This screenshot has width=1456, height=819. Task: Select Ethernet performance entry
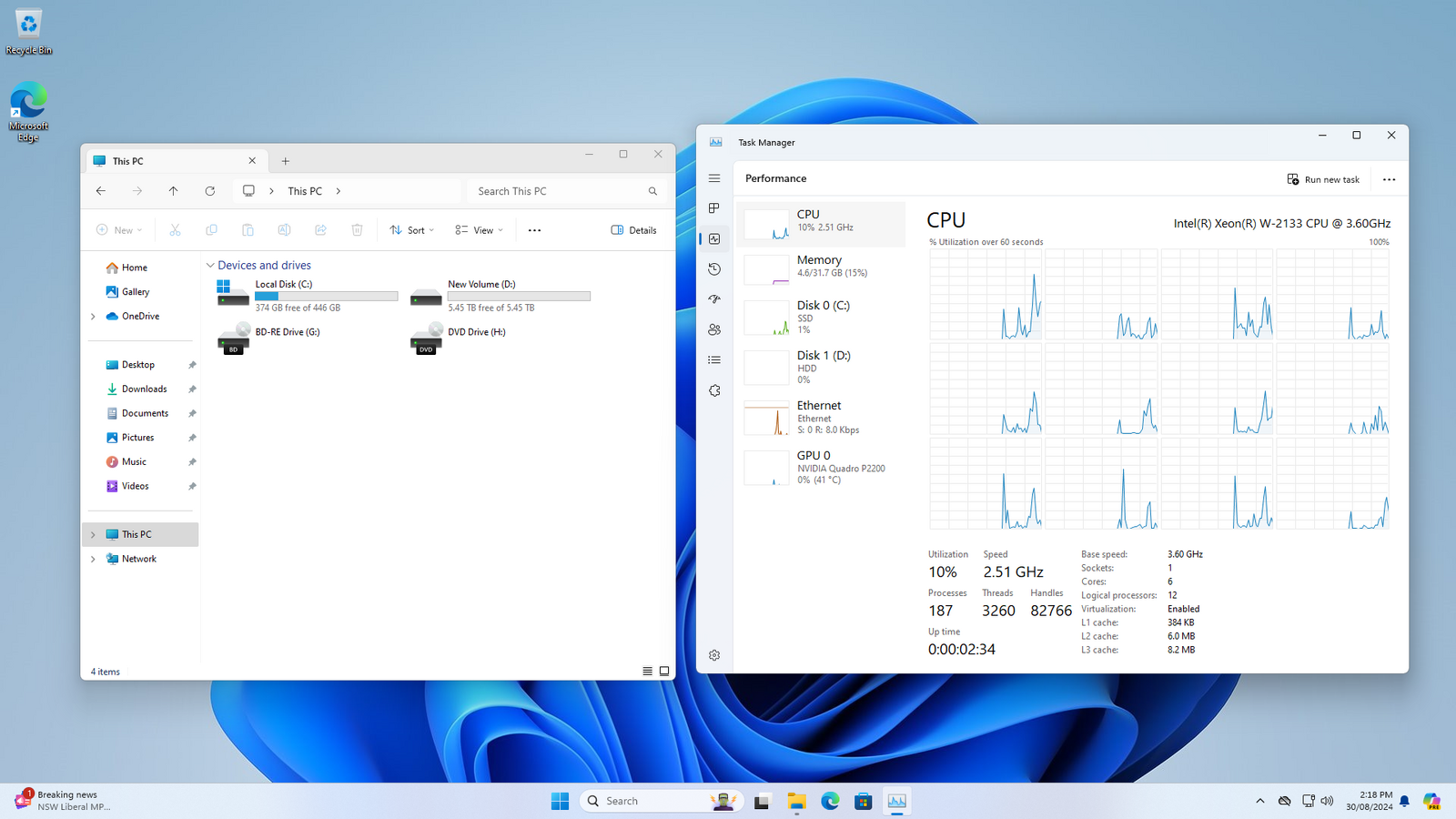click(821, 417)
